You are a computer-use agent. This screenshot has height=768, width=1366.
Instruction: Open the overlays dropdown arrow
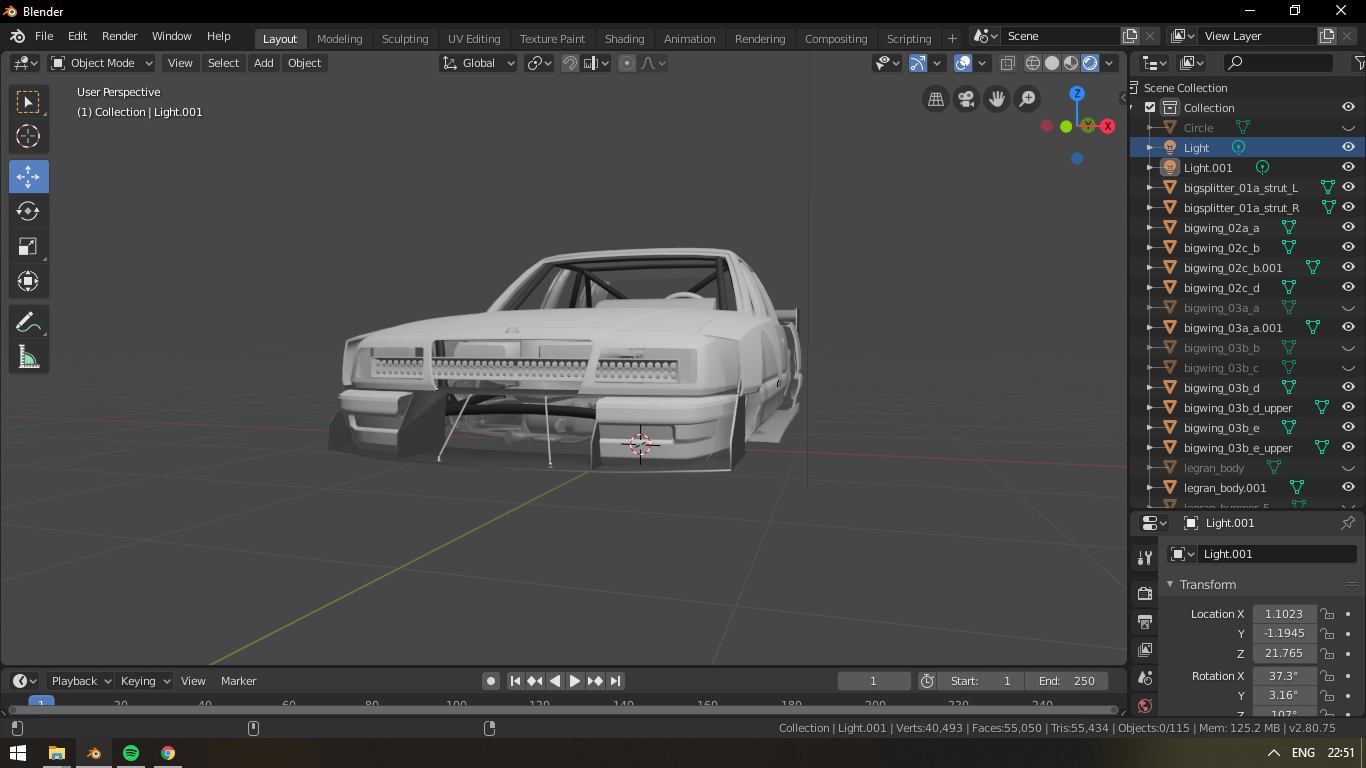982,63
